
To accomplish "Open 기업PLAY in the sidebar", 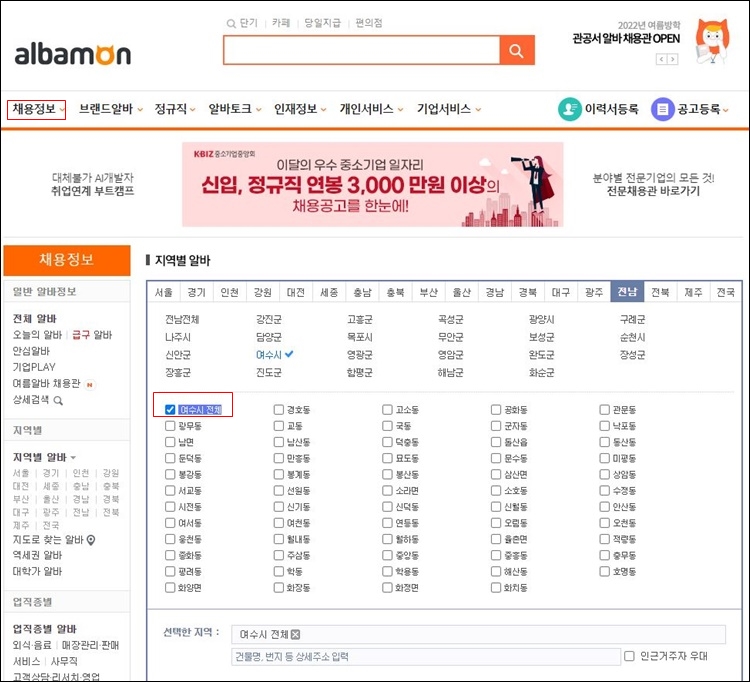I will point(34,367).
